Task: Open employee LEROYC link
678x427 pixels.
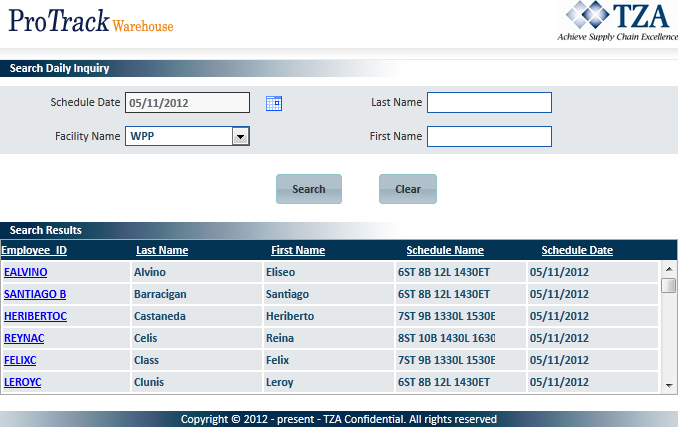Action: tap(22, 382)
